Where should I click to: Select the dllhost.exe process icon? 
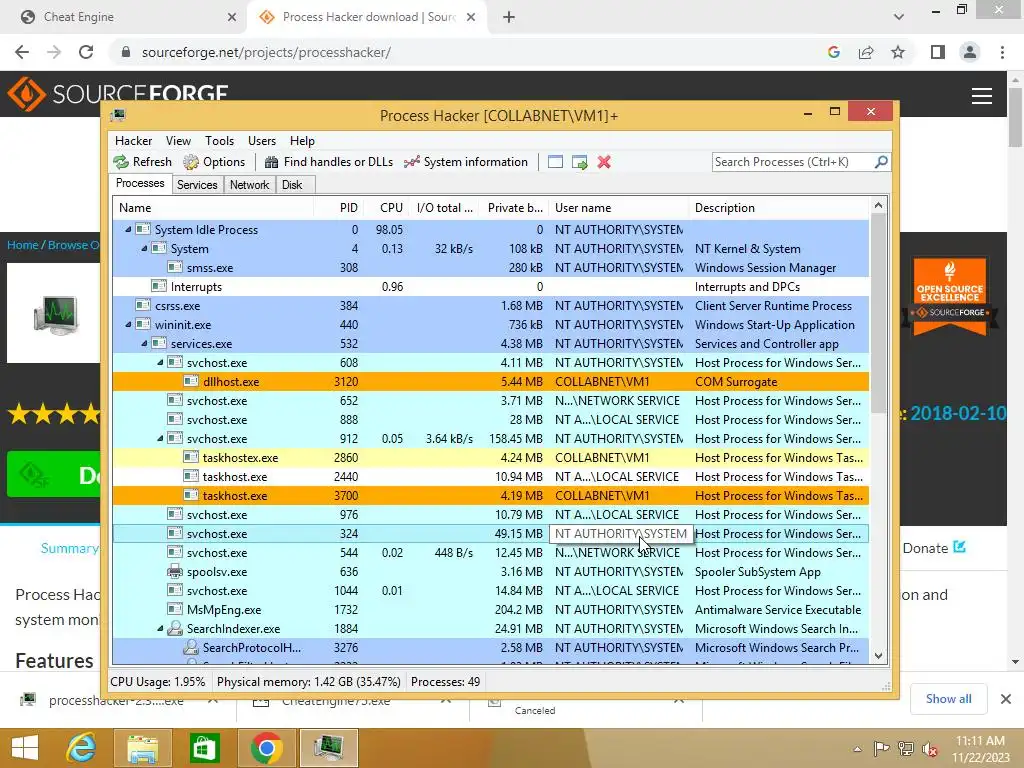(191, 381)
